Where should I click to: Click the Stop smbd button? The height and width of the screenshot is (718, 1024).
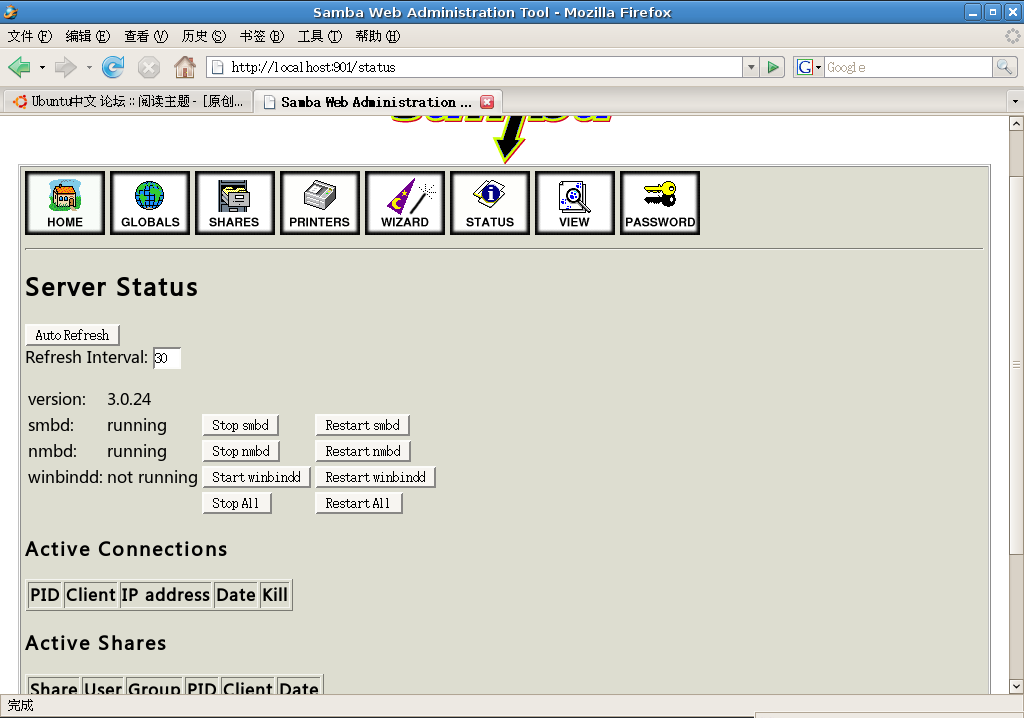point(240,425)
